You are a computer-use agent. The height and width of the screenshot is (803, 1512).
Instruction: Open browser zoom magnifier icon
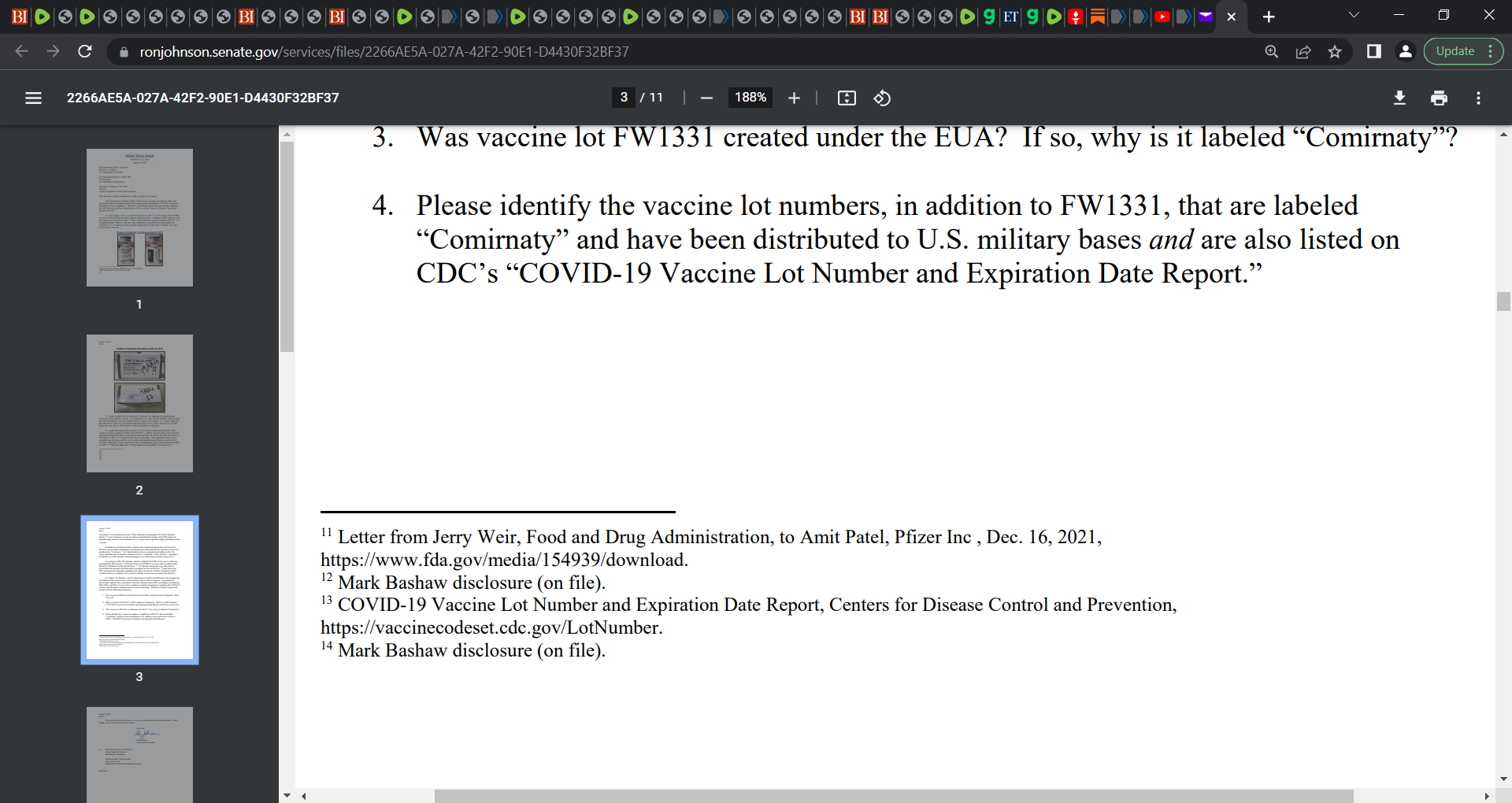(1271, 51)
